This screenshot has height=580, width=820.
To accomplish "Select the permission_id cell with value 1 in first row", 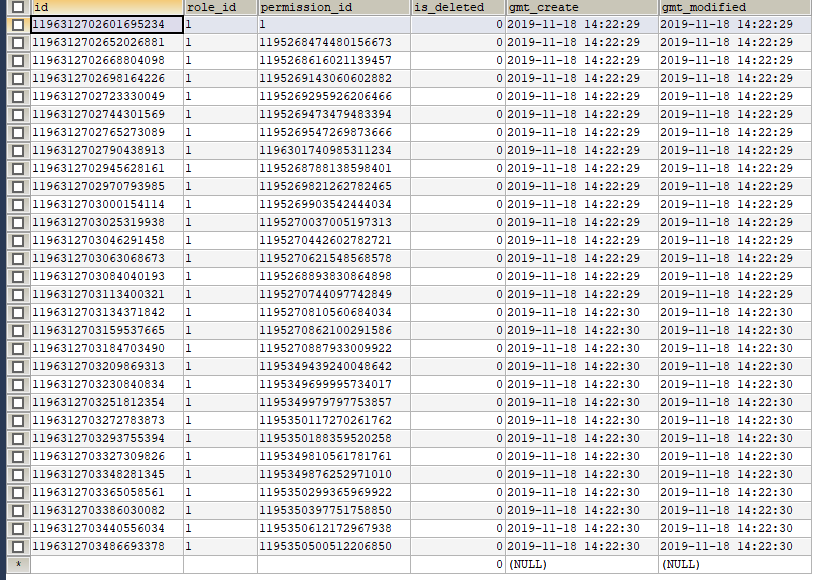I will [x=334, y=25].
